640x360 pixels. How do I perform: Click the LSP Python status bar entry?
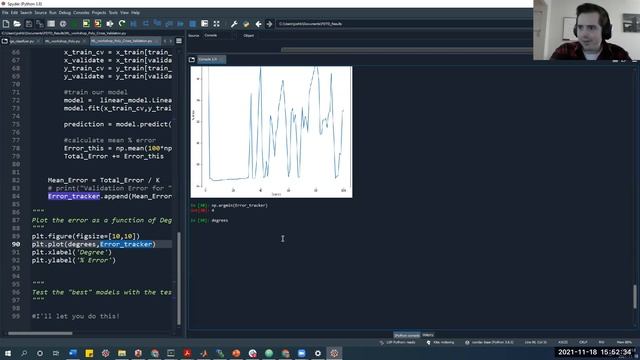pos(398,342)
